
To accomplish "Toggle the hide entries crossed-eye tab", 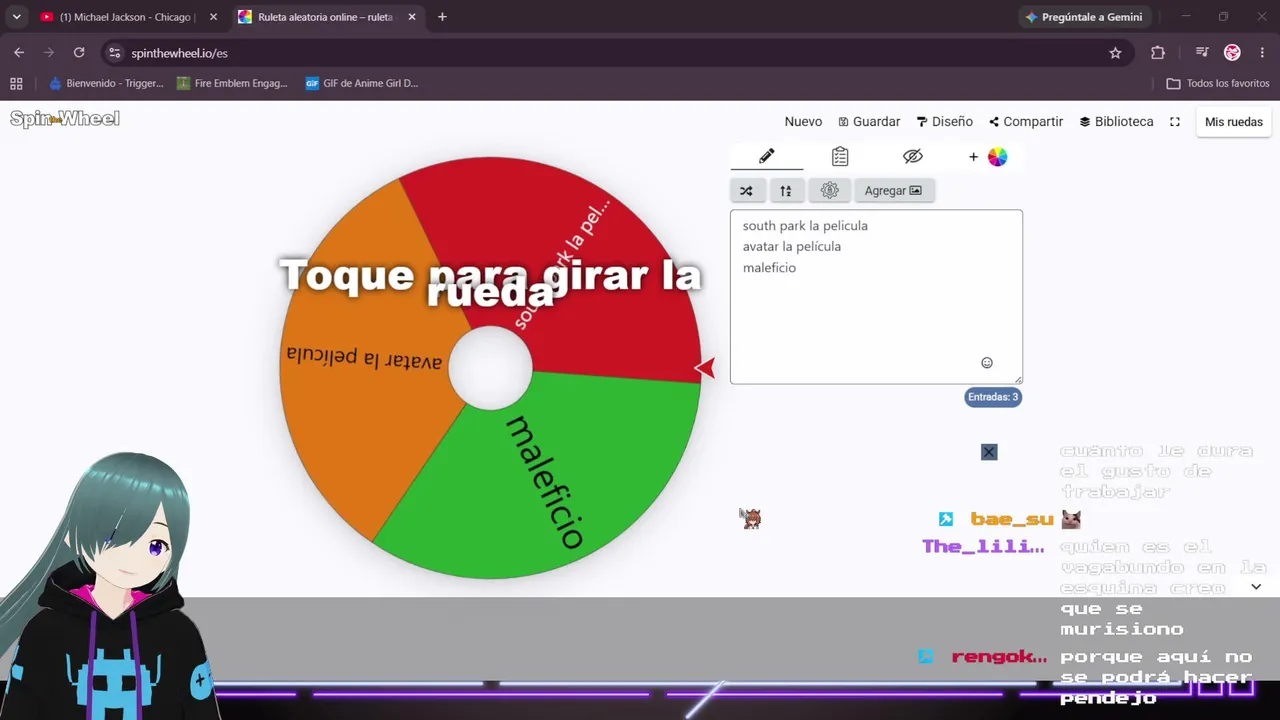I will (x=912, y=157).
